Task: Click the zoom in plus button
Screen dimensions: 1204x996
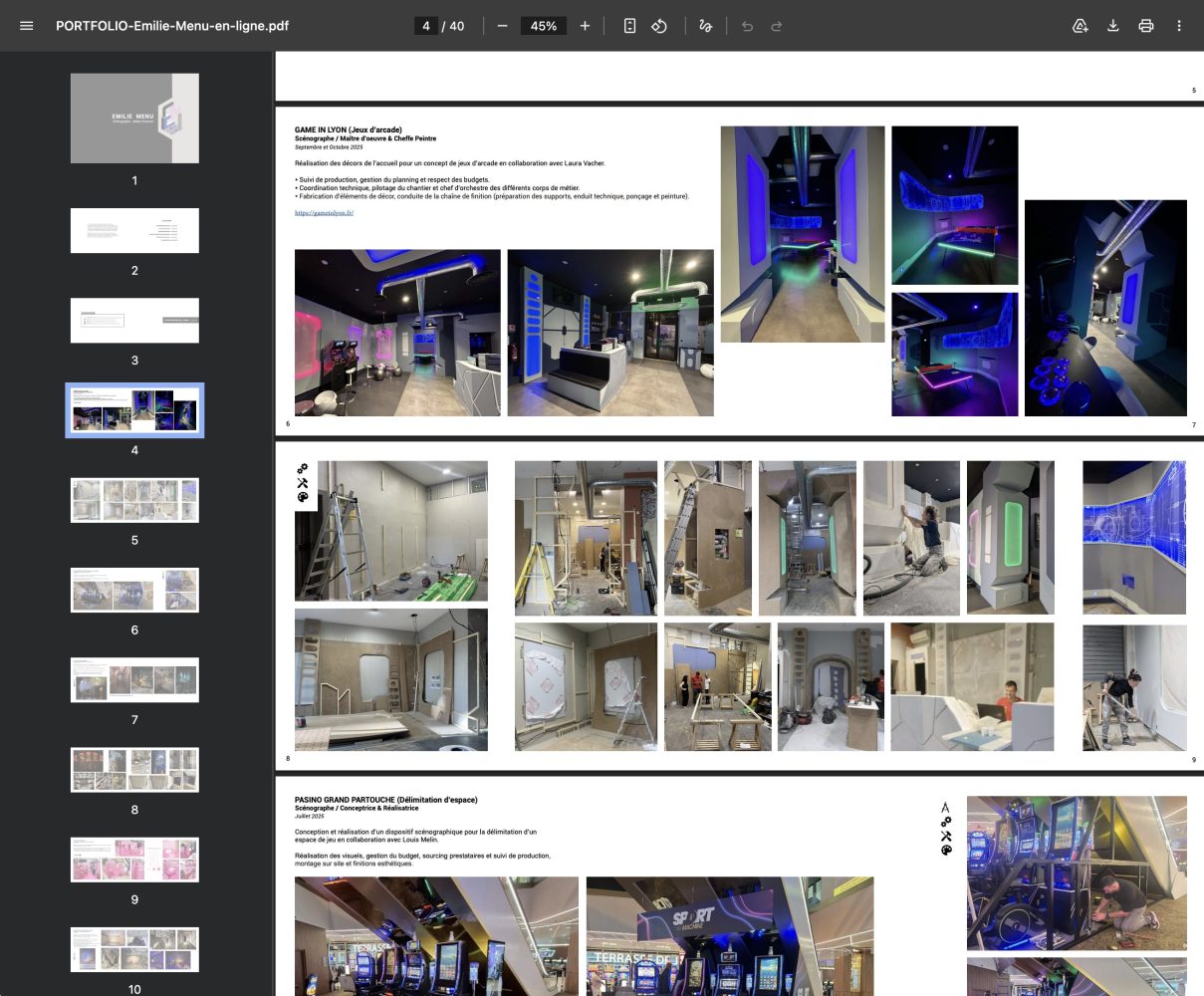Action: click(585, 26)
